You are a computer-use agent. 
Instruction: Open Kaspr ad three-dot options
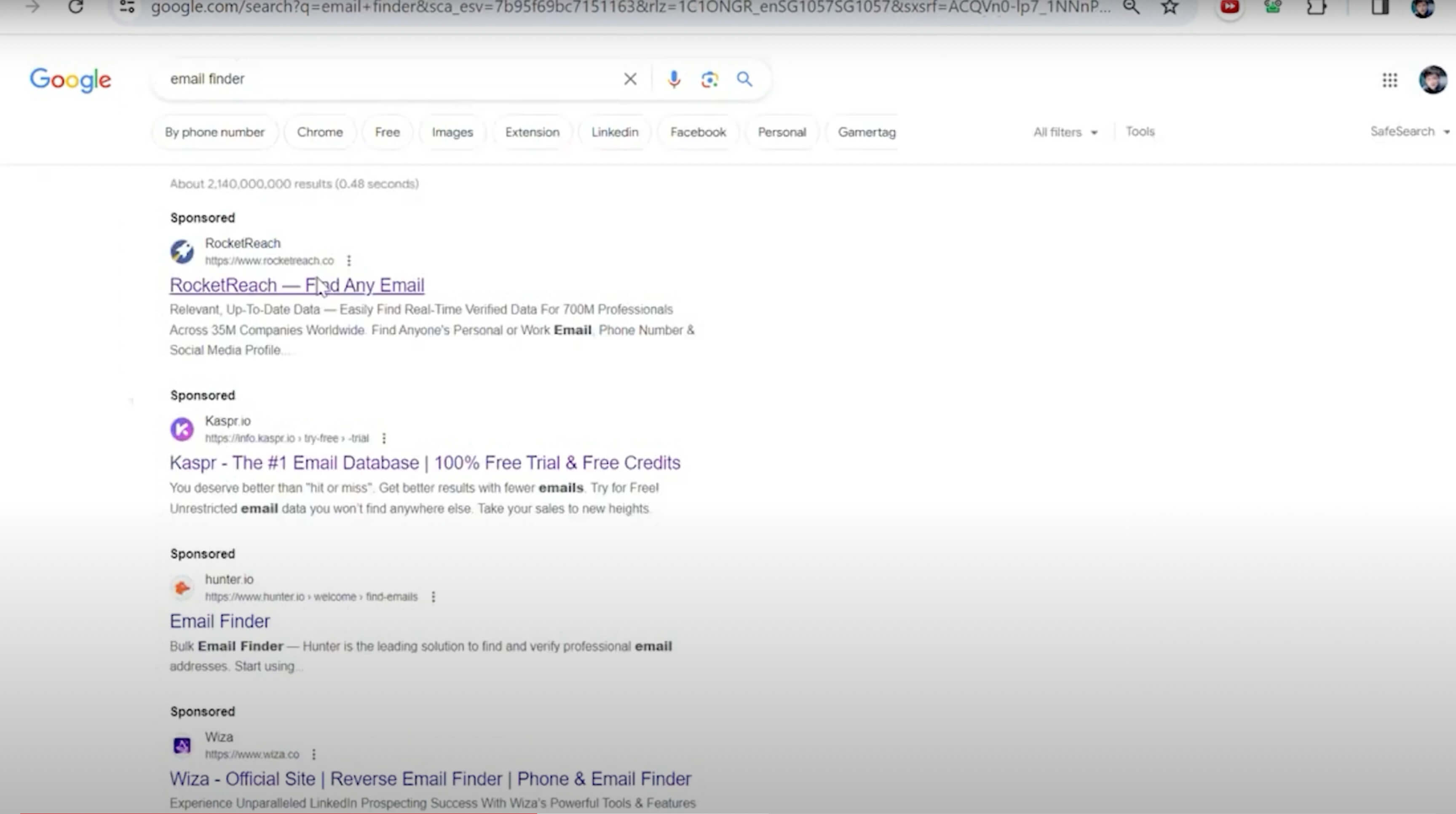pos(384,438)
